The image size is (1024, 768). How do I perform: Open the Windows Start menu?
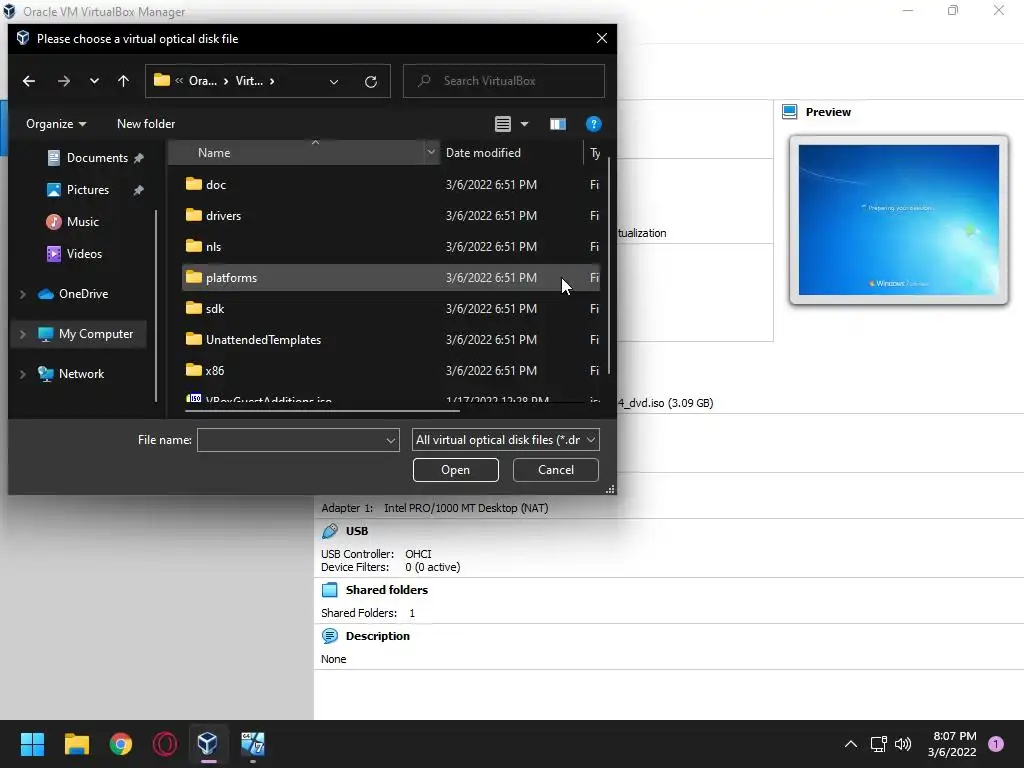tap(32, 744)
